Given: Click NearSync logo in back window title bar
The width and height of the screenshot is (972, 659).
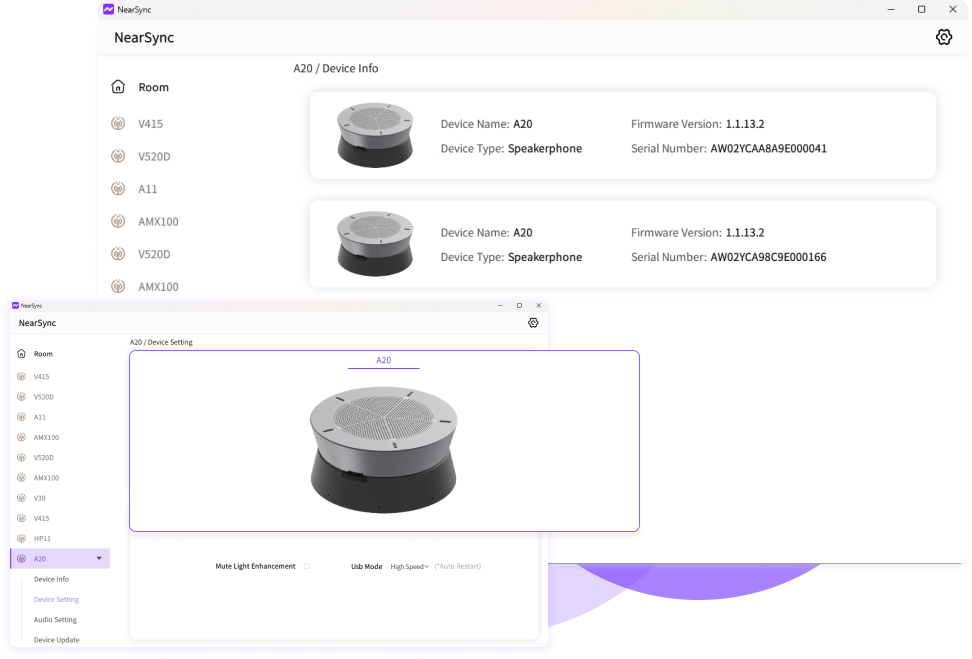Looking at the screenshot, I should pos(108,9).
